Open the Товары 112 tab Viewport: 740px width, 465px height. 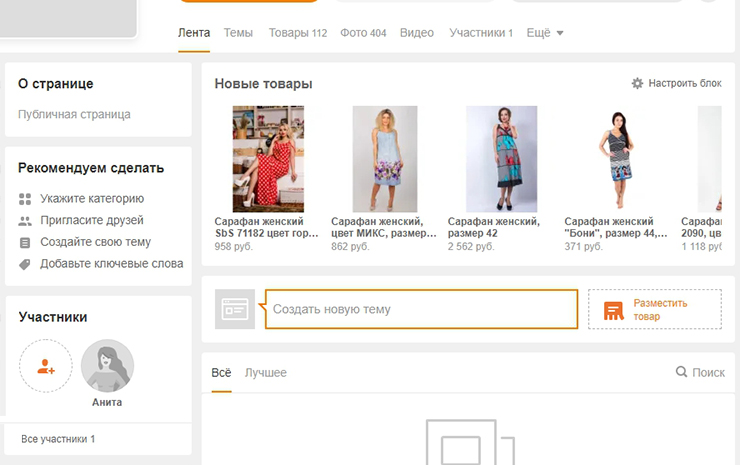[298, 33]
